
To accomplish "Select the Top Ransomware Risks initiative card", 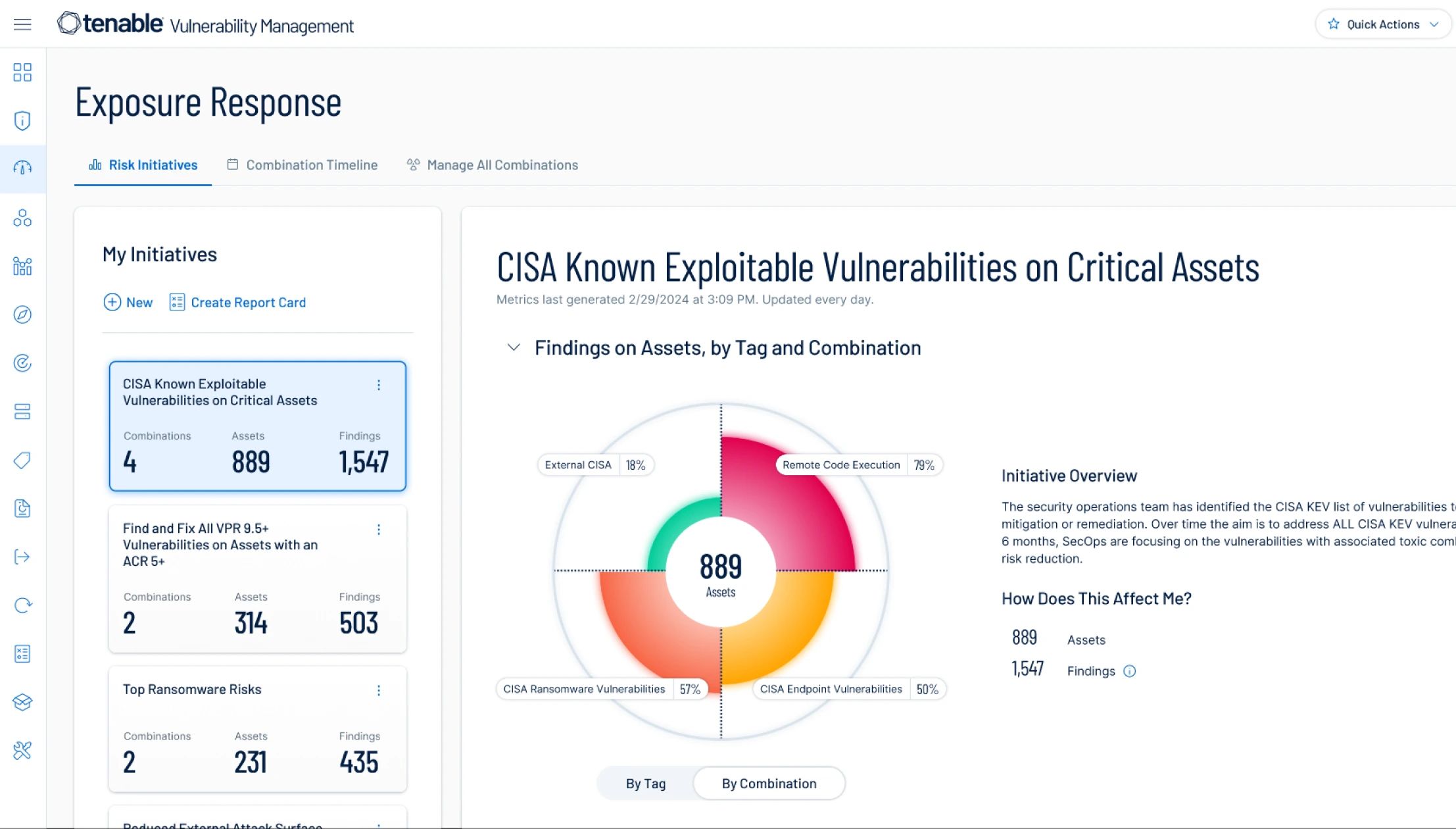I will pos(258,729).
